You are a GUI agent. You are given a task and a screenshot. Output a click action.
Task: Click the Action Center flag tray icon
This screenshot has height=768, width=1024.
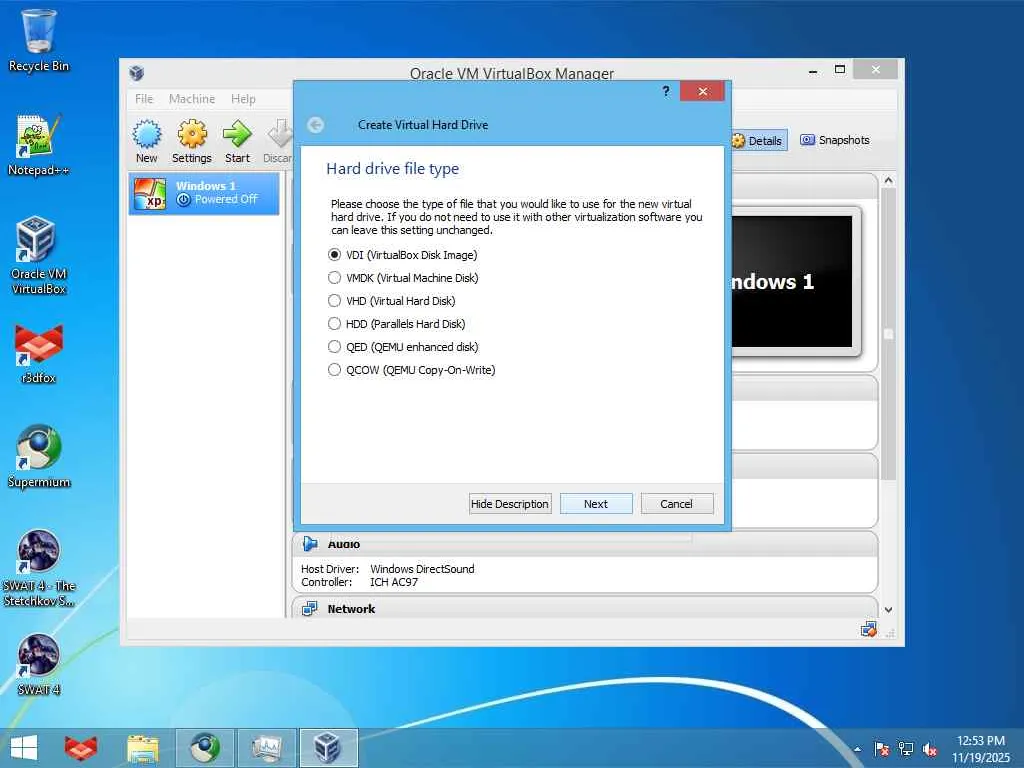click(x=881, y=749)
